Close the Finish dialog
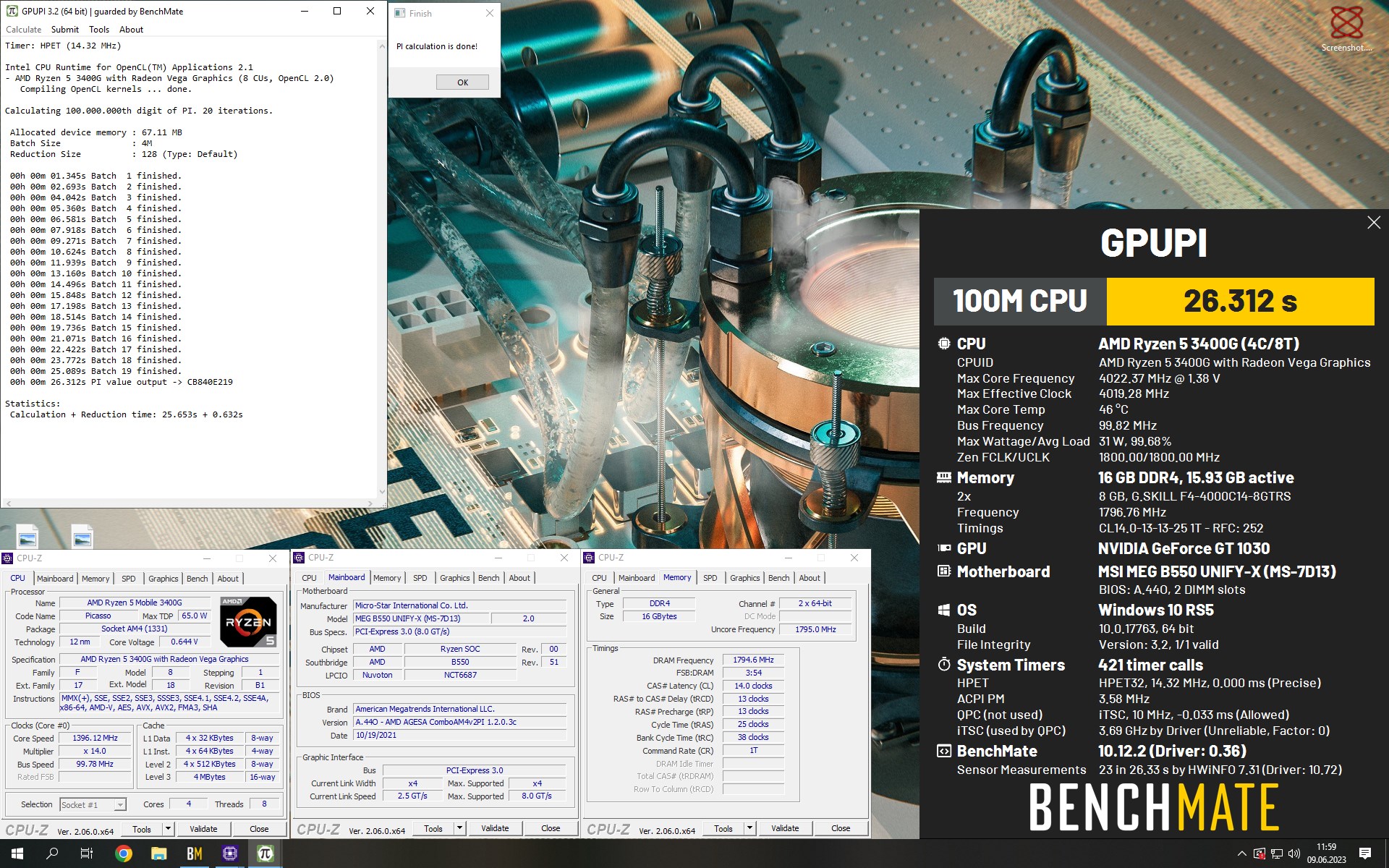Screen dimensions: 1389x868 pyautogui.click(x=490, y=13)
